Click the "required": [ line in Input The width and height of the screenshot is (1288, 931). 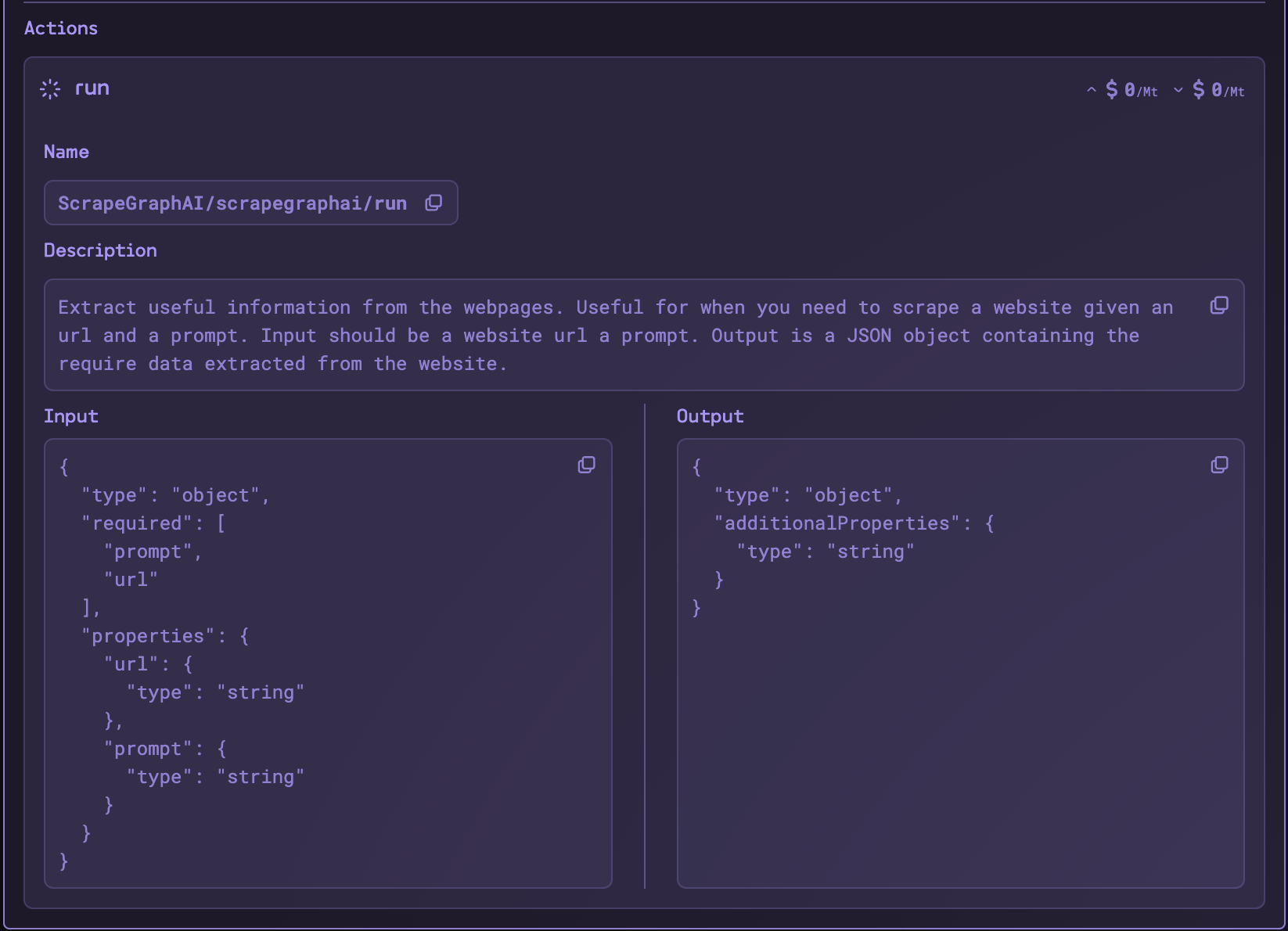pos(153,523)
